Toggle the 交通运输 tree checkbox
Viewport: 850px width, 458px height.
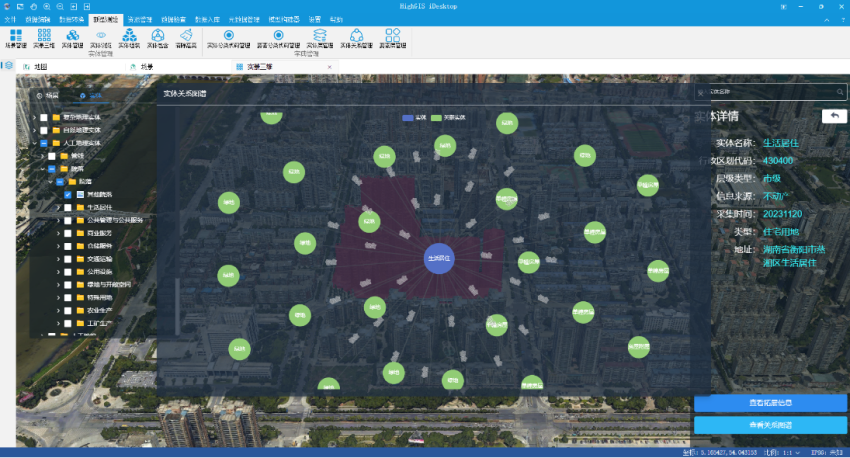pos(67,258)
